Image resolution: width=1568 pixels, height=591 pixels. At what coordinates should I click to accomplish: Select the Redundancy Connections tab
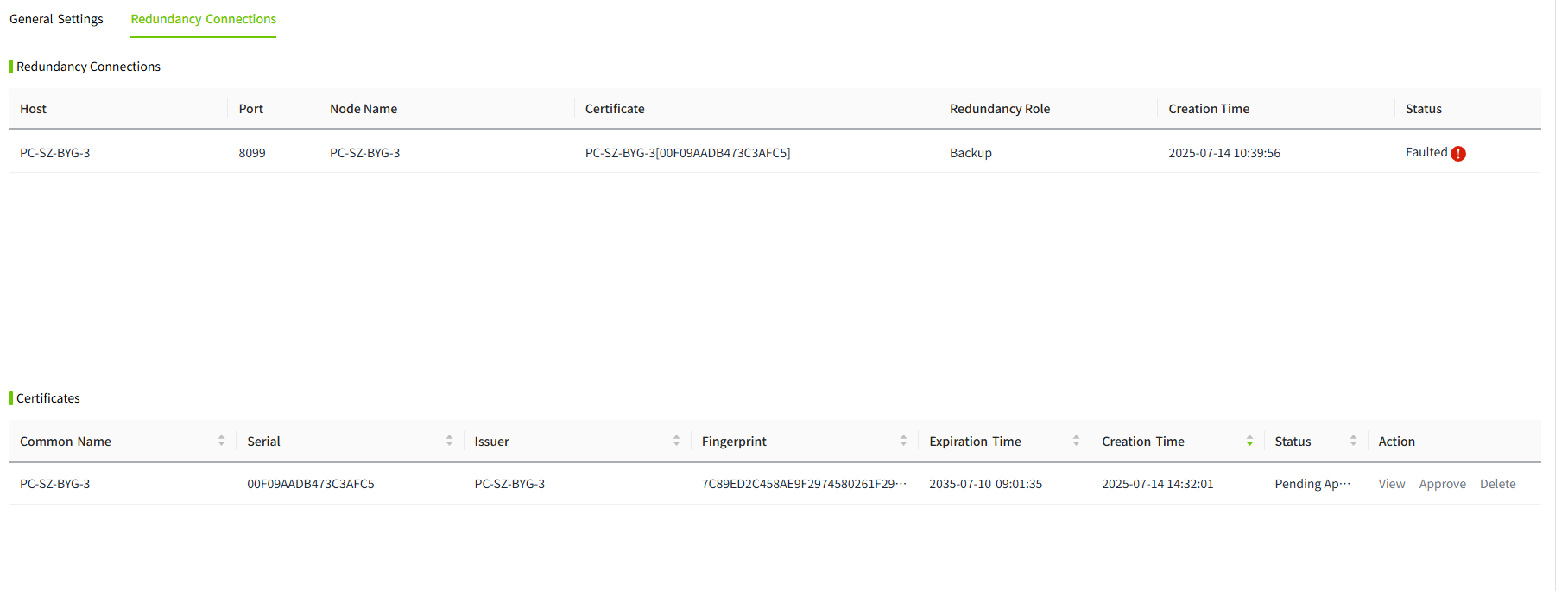coord(204,19)
